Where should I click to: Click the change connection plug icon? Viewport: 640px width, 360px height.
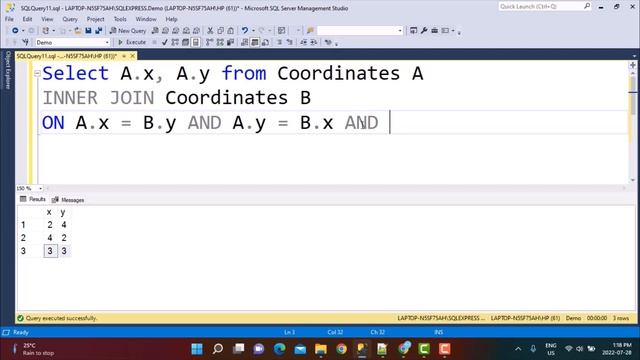[x=25, y=42]
